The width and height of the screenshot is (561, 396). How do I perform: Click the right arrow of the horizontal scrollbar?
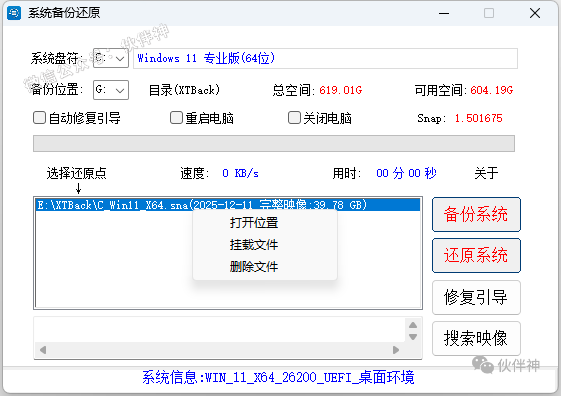click(x=396, y=350)
